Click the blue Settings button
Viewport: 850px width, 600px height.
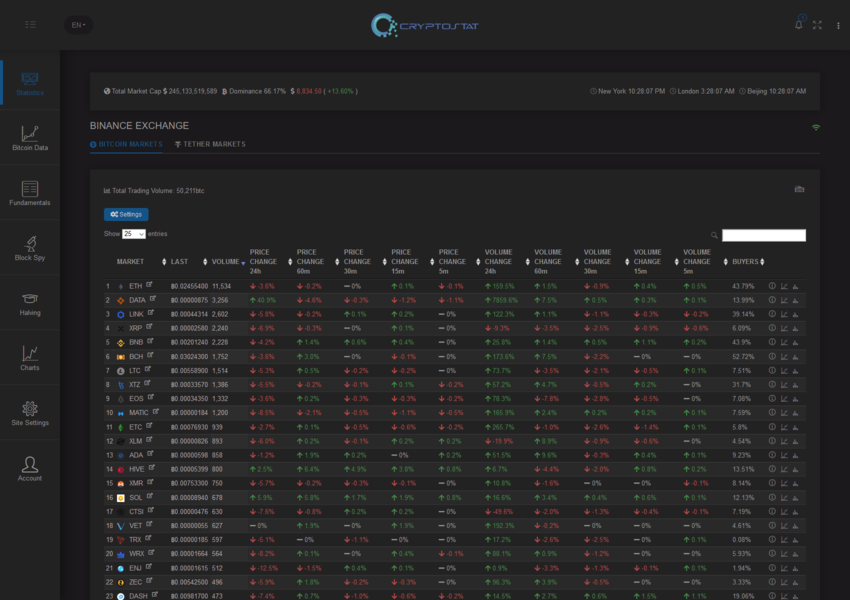point(126,214)
